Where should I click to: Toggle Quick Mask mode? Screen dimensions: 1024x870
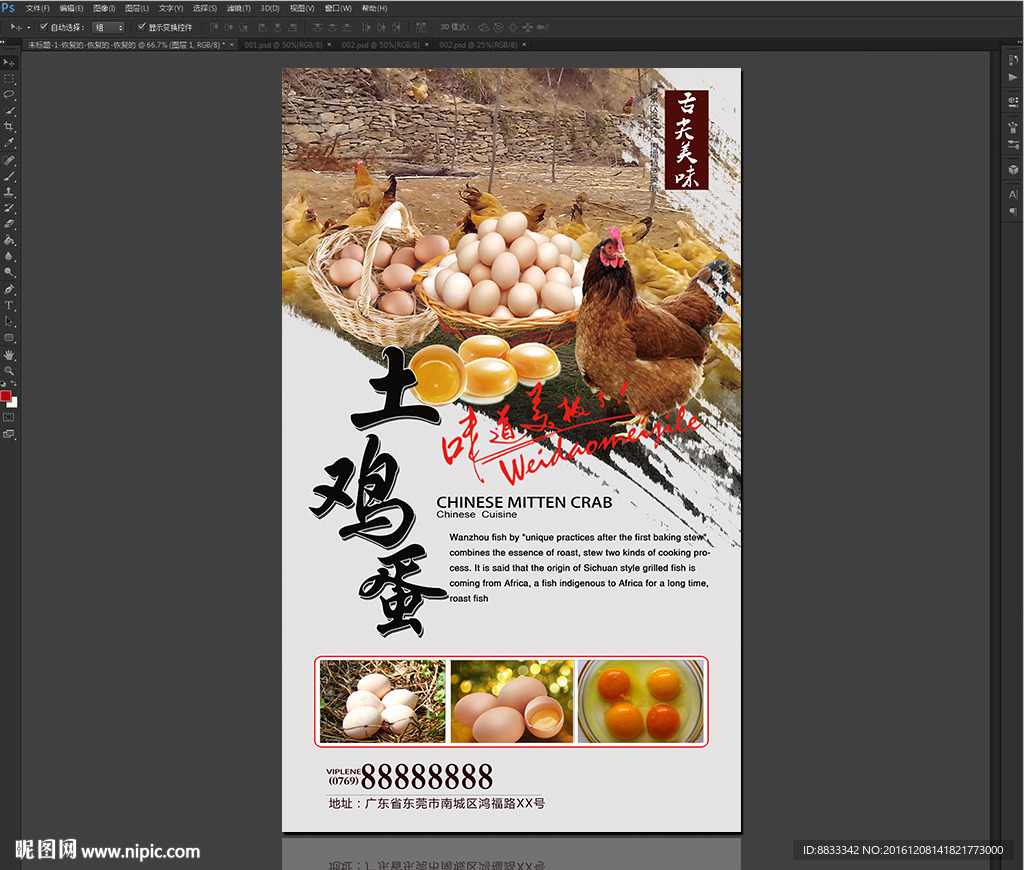click(9, 417)
